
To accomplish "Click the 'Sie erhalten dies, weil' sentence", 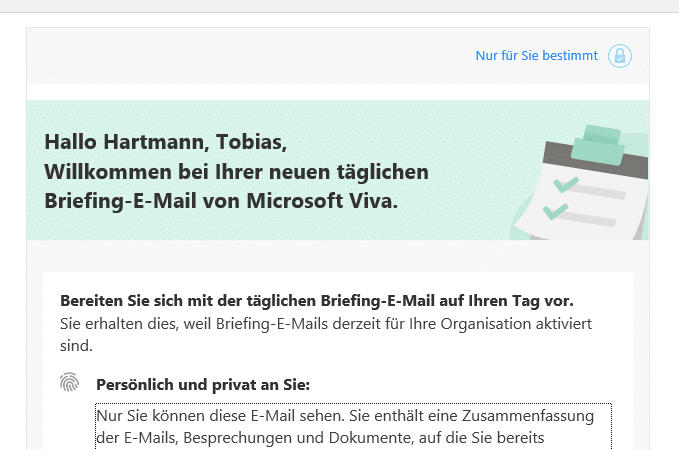I will pos(140,324).
